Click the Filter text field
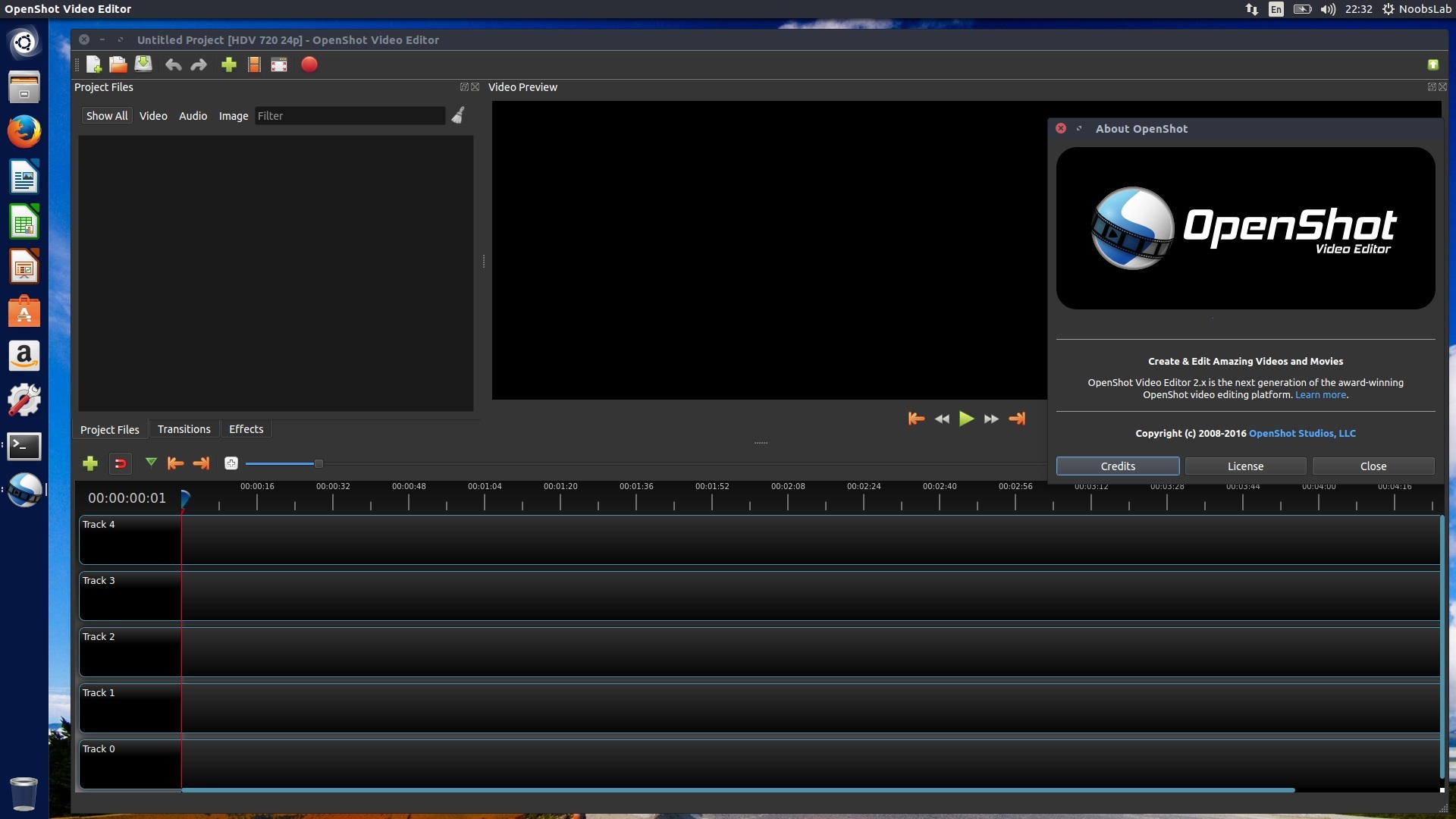This screenshot has height=819, width=1456. click(350, 115)
